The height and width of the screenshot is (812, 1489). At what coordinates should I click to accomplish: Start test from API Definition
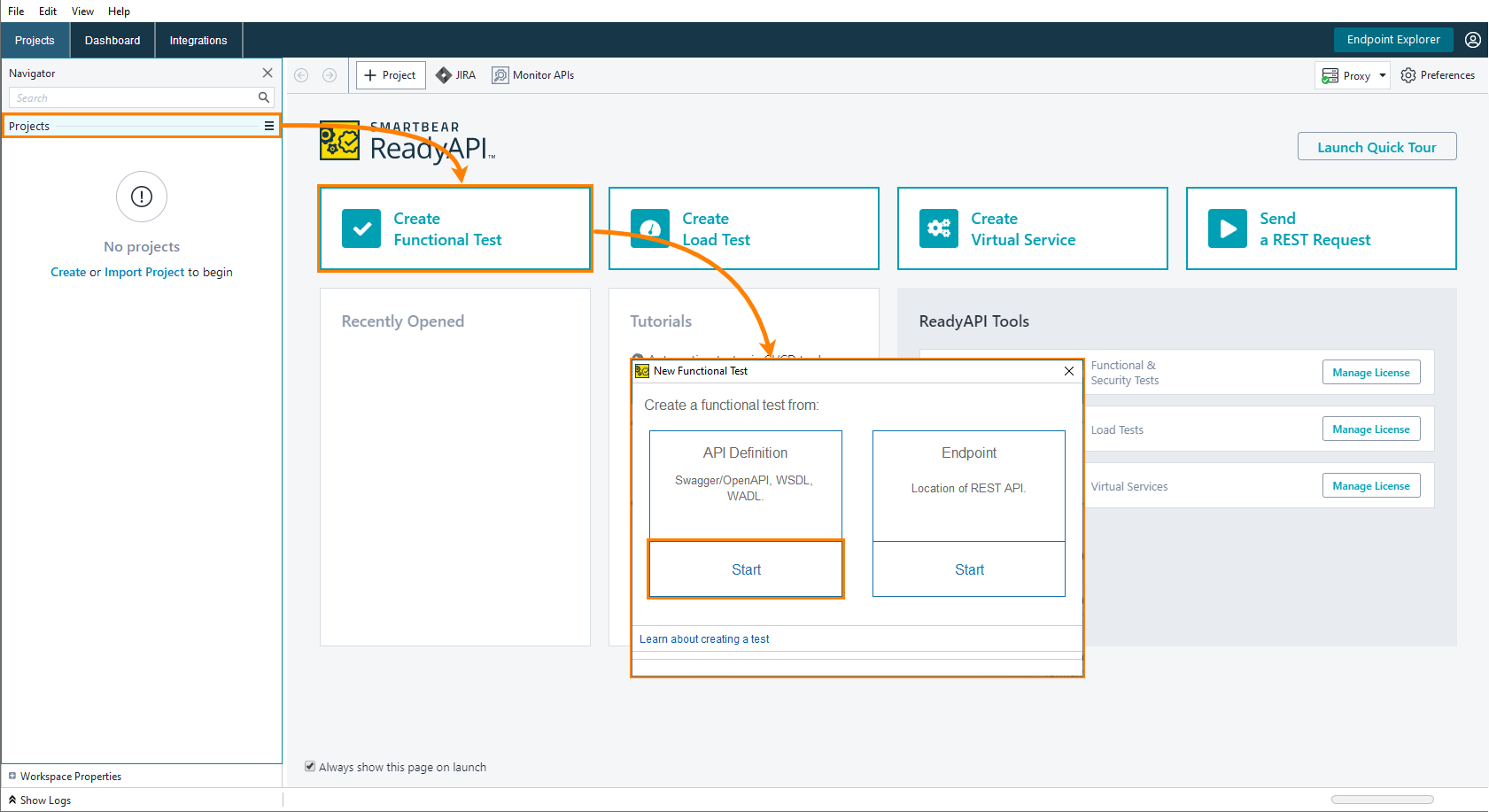[746, 569]
